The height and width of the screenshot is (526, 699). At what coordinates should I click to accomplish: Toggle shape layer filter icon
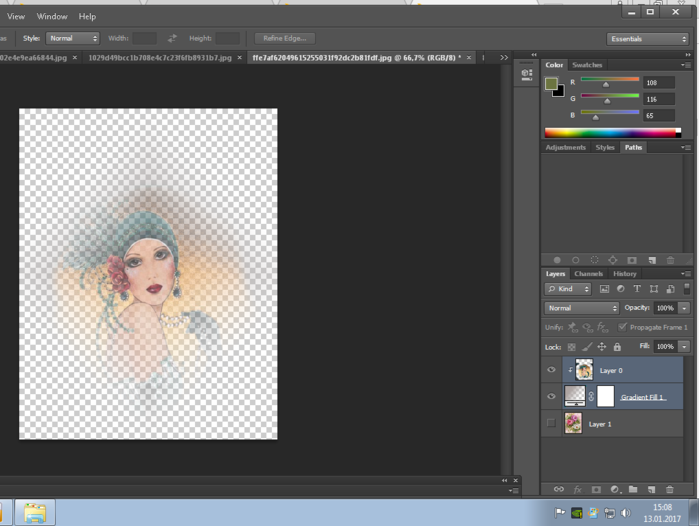tap(654, 289)
